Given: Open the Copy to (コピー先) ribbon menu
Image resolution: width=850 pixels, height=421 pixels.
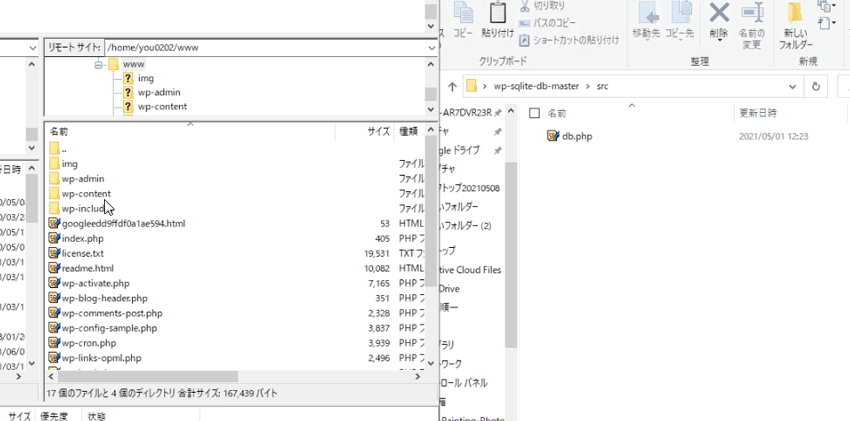Looking at the screenshot, I should click(x=680, y=21).
